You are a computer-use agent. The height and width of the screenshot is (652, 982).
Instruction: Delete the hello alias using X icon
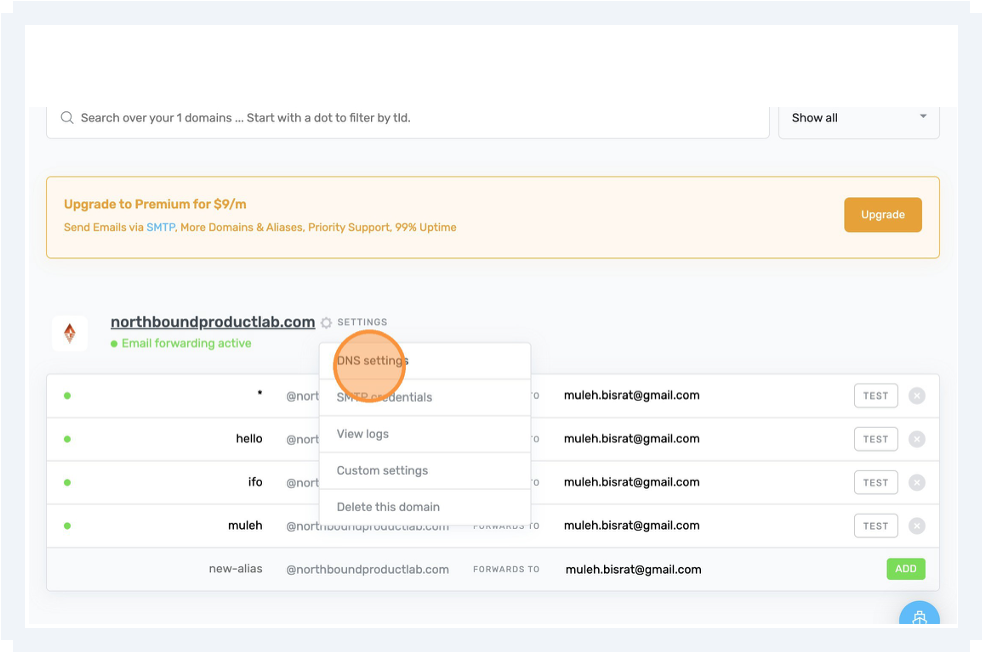916,439
